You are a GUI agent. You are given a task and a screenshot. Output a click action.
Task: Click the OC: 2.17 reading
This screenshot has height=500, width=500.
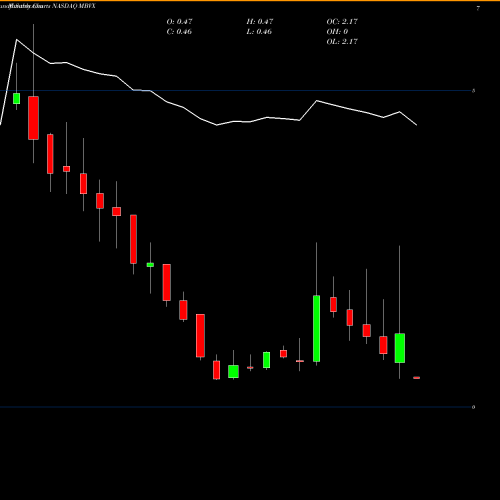pos(342,22)
